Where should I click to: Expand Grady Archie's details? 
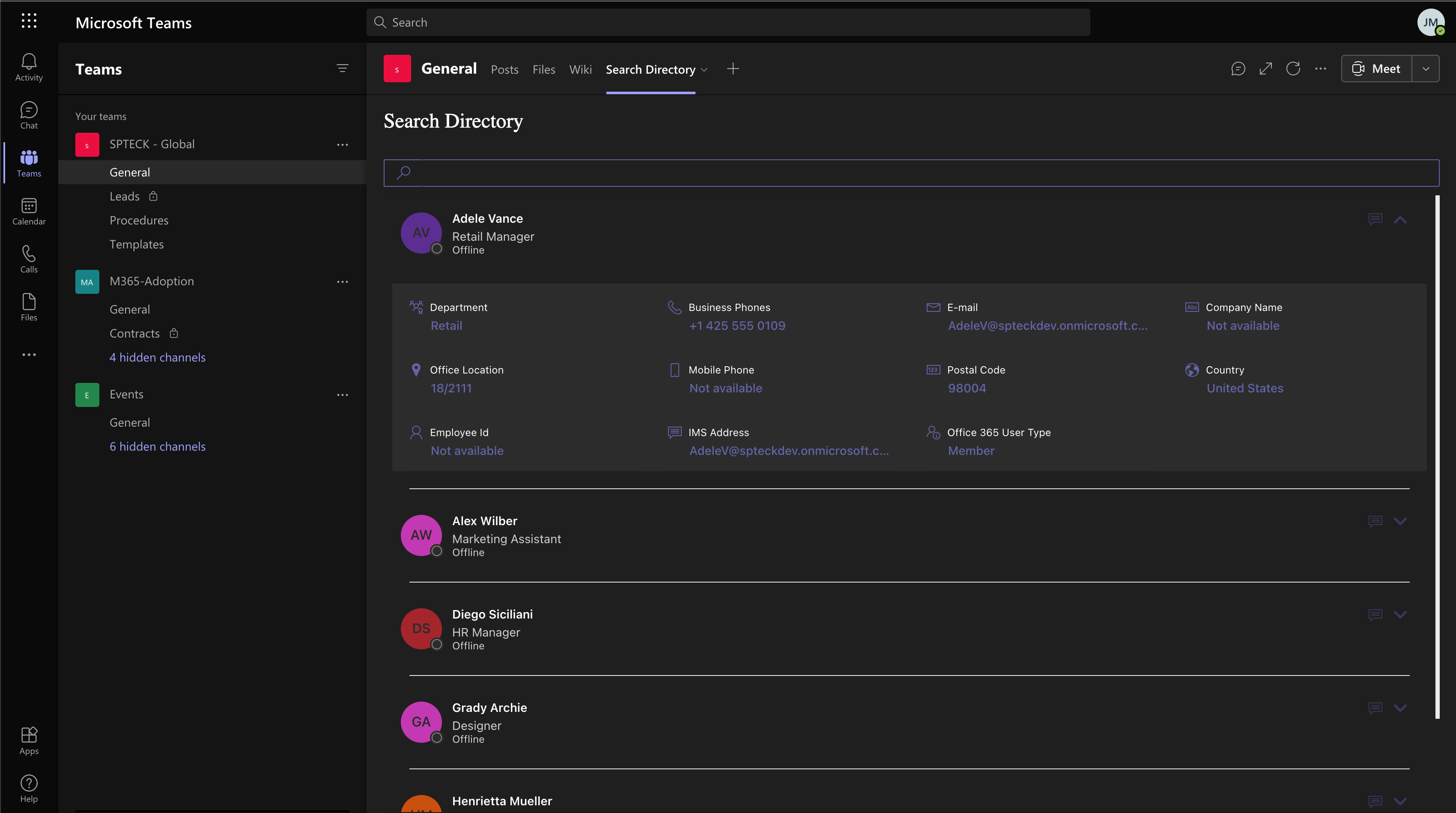tap(1400, 708)
